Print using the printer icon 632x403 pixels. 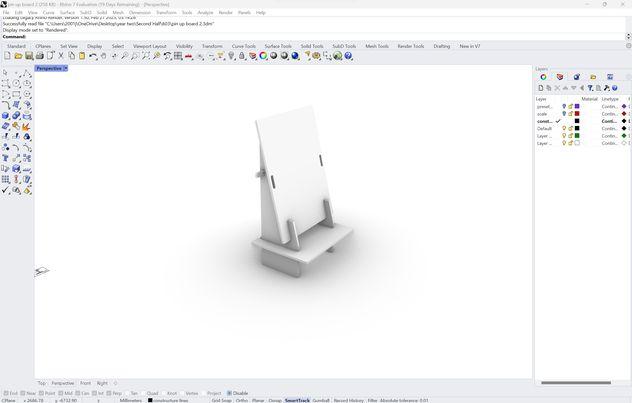pos(40,56)
